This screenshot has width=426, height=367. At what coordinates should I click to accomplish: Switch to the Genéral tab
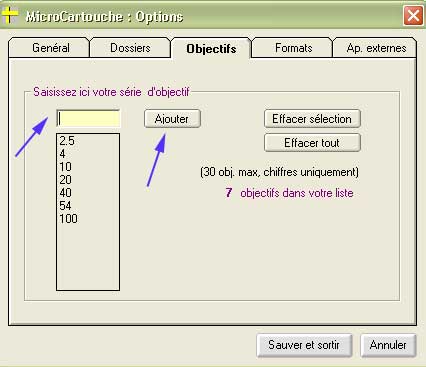[x=49, y=48]
